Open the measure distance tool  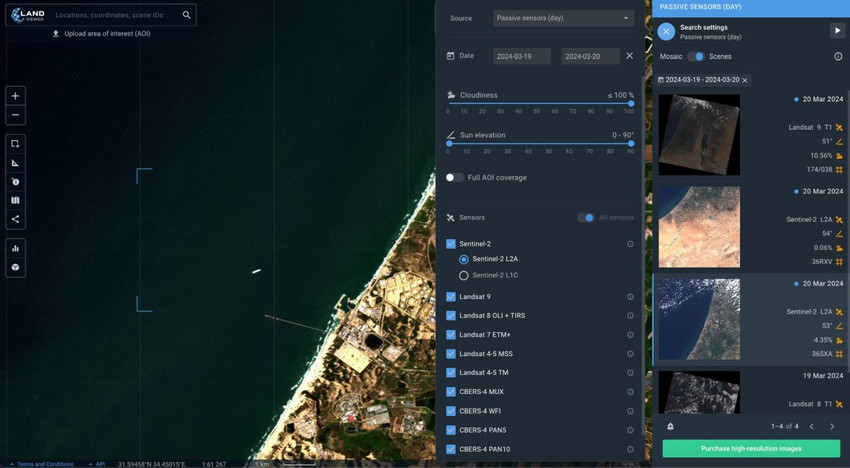(x=15, y=163)
